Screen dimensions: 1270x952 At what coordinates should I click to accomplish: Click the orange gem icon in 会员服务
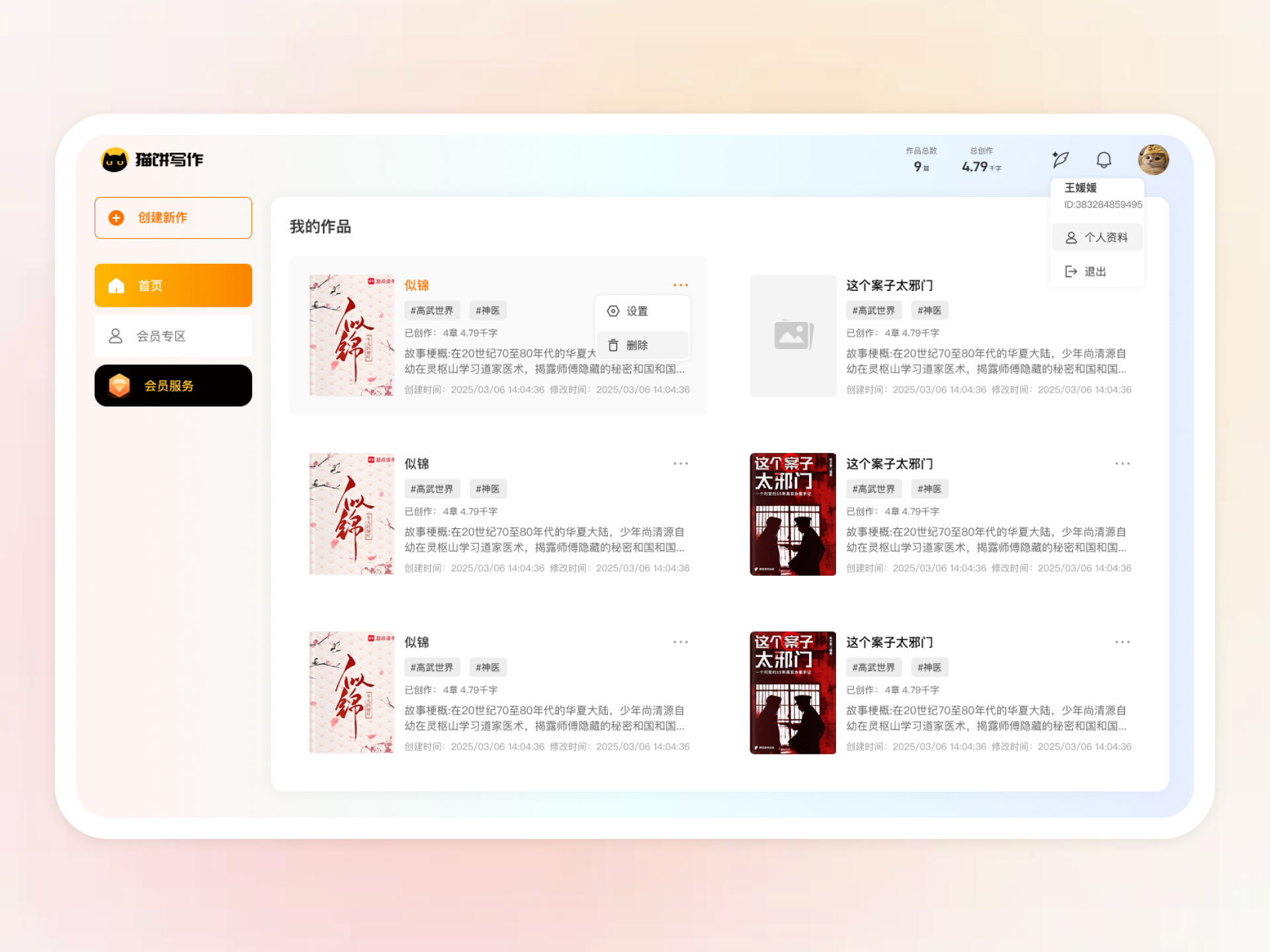coord(120,385)
